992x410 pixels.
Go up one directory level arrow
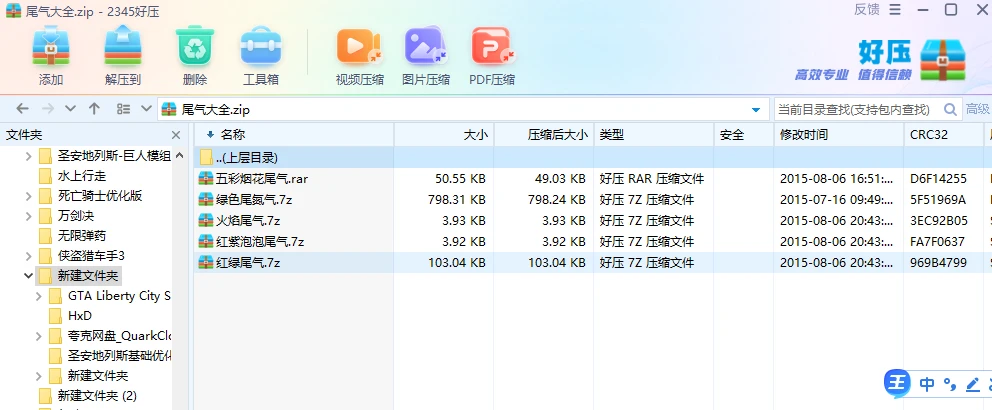(94, 109)
